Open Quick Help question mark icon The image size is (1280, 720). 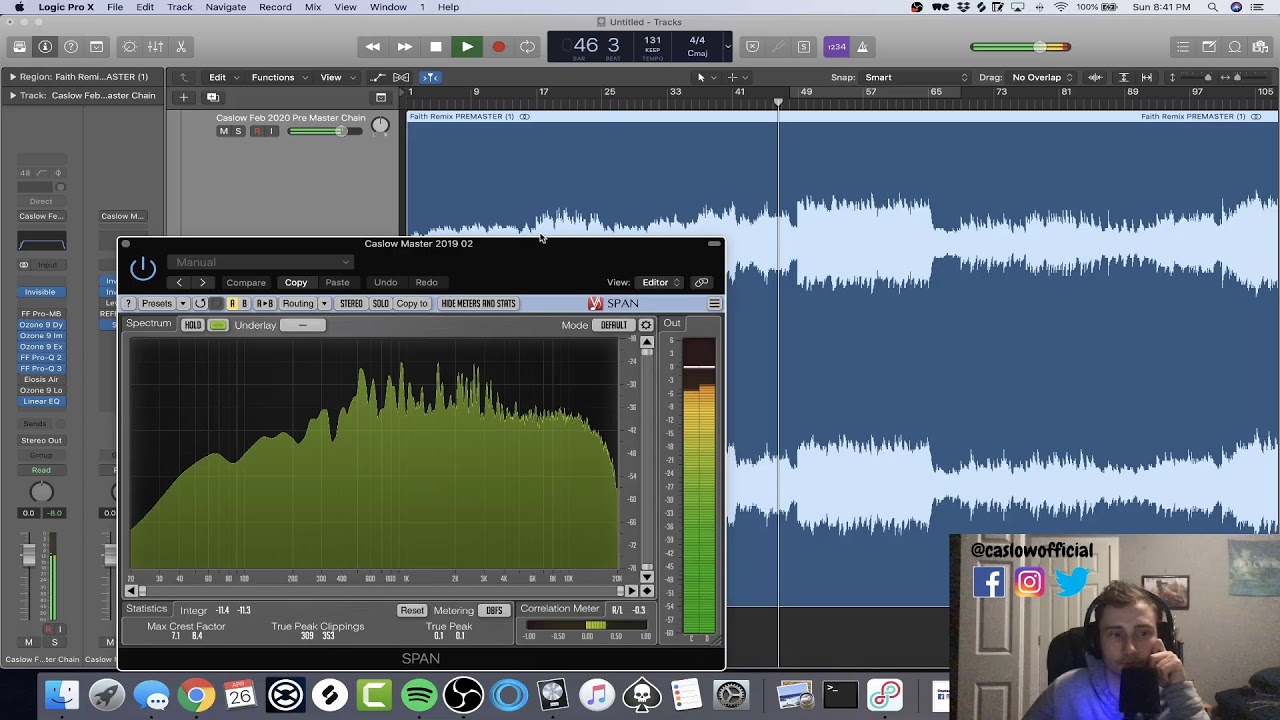pos(71,46)
